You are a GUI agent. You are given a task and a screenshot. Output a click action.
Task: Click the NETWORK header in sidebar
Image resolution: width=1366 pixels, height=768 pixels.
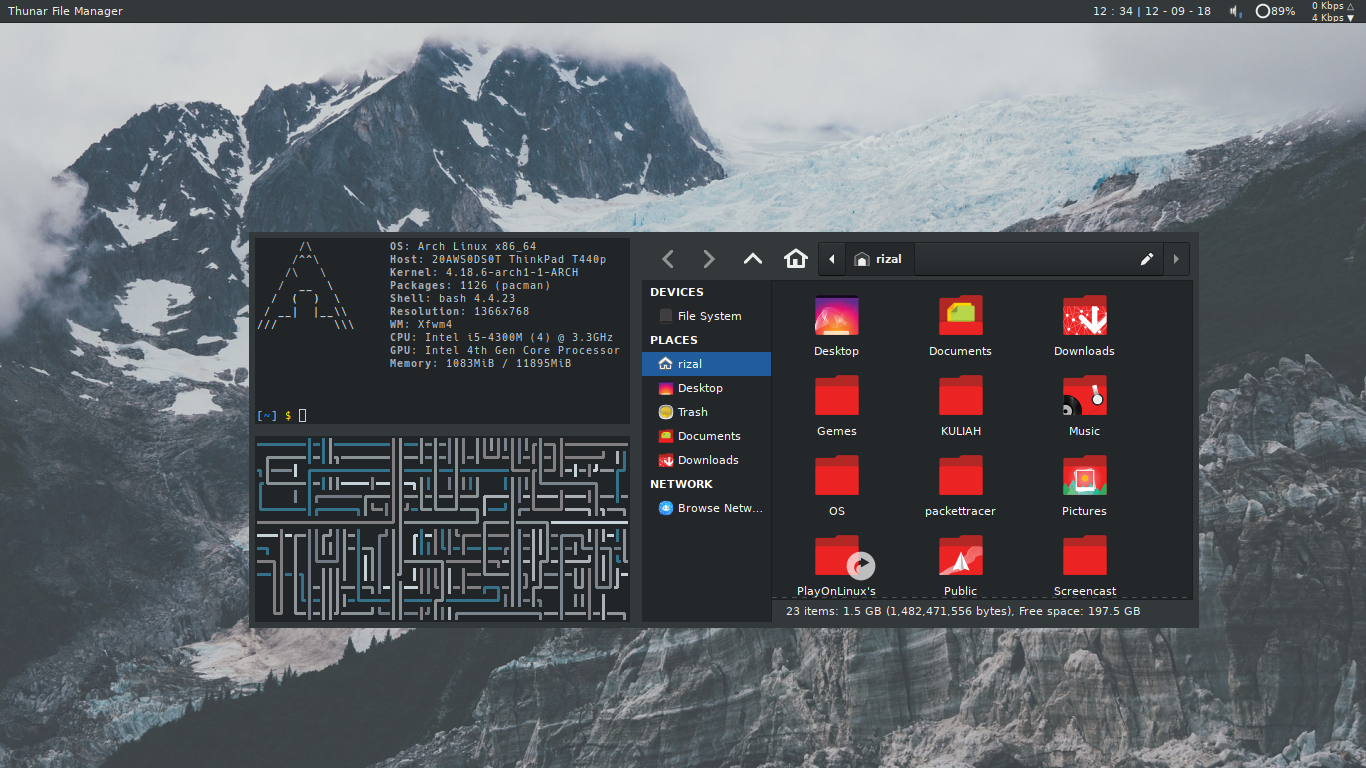pos(681,484)
